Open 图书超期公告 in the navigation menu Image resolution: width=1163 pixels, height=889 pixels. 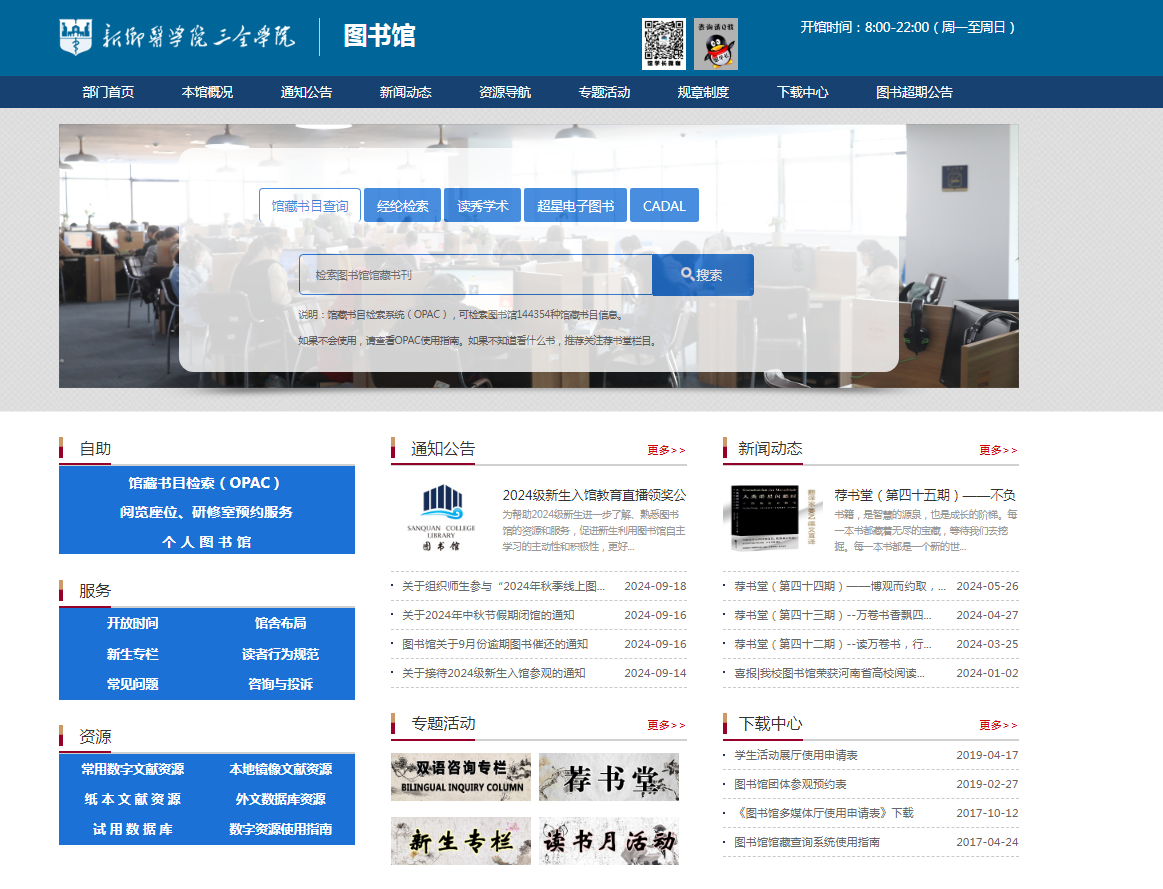914,92
